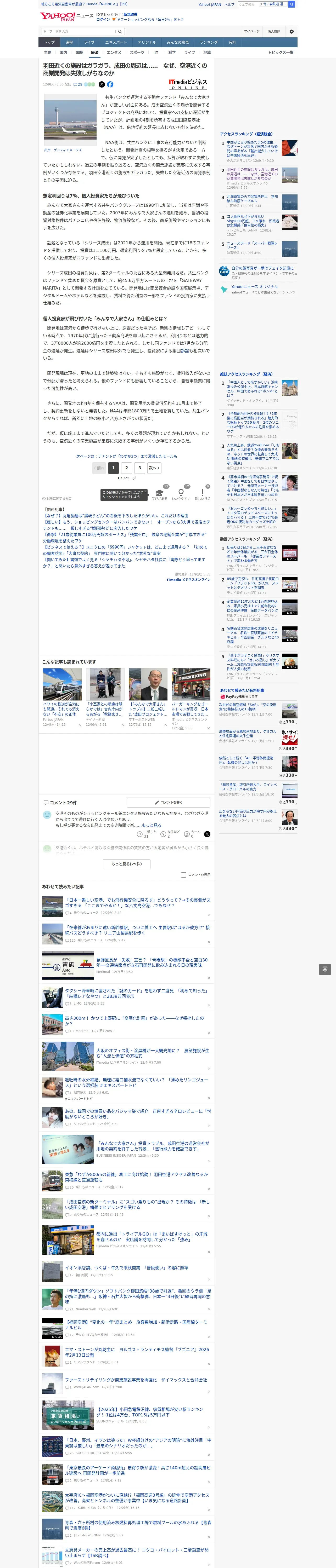Open the スポーツ category
The image size is (336, 1568).
[137, 52]
